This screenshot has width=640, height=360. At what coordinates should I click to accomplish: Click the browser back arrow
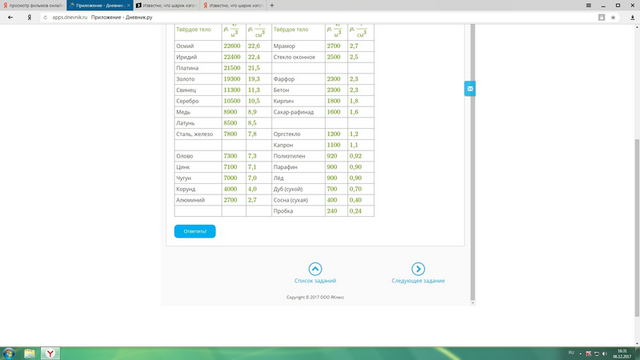tap(10, 18)
